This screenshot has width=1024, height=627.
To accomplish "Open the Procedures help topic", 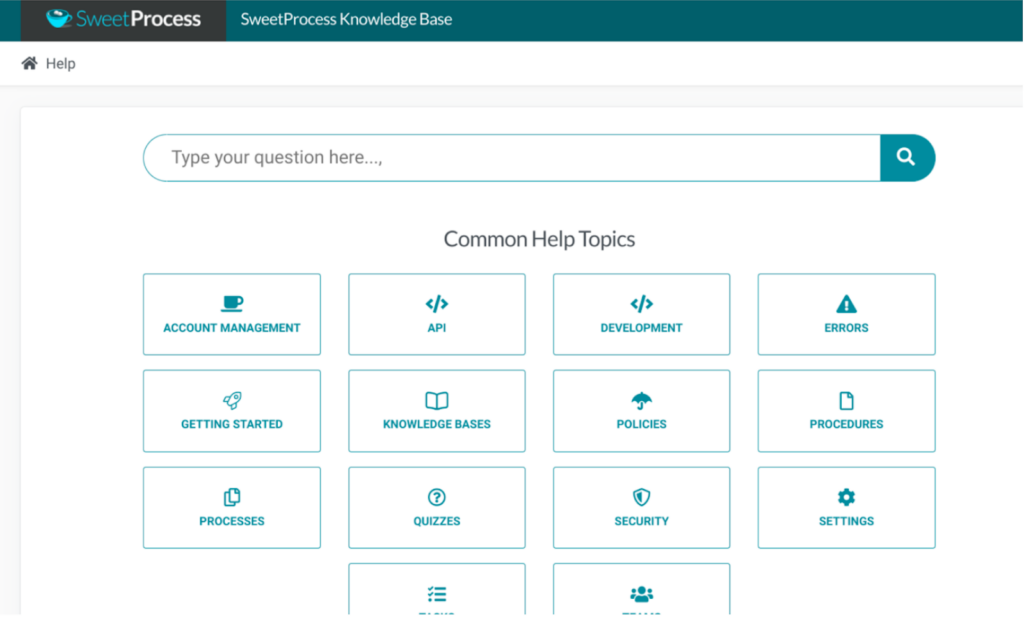I will [846, 411].
